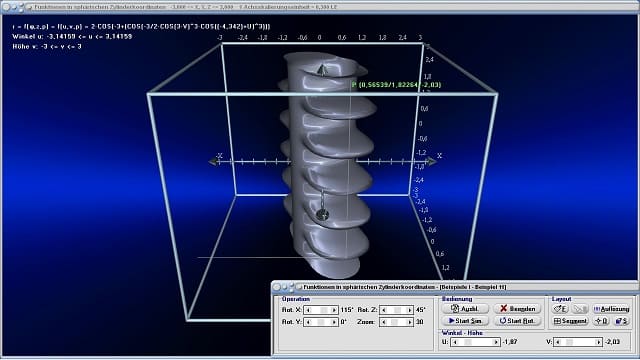This screenshot has height=360, width=640.
Task: Click the U value -1,87
Action: click(x=510, y=342)
